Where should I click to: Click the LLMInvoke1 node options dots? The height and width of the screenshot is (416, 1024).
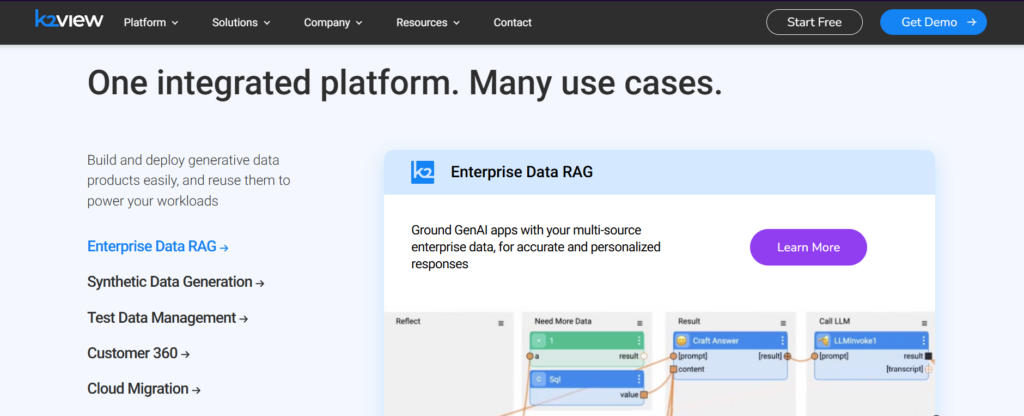(x=923, y=341)
